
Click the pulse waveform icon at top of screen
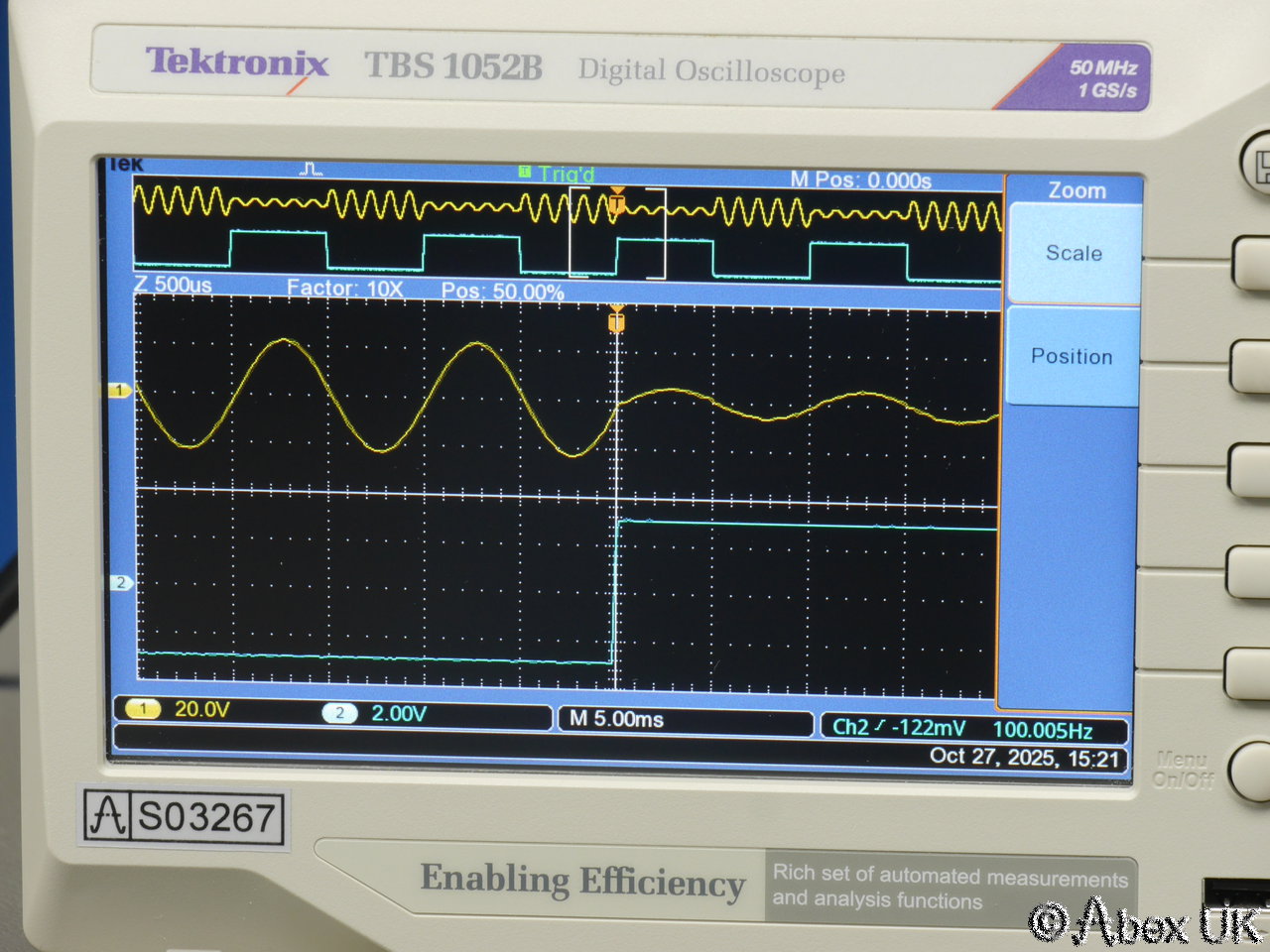tap(311, 171)
